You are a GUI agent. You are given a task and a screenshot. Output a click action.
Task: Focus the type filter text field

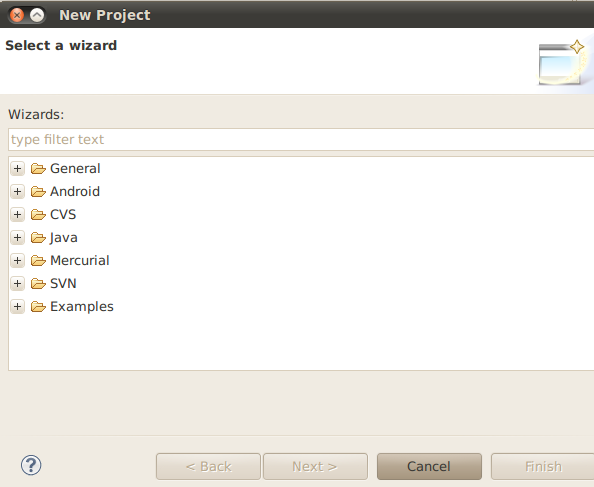point(301,139)
